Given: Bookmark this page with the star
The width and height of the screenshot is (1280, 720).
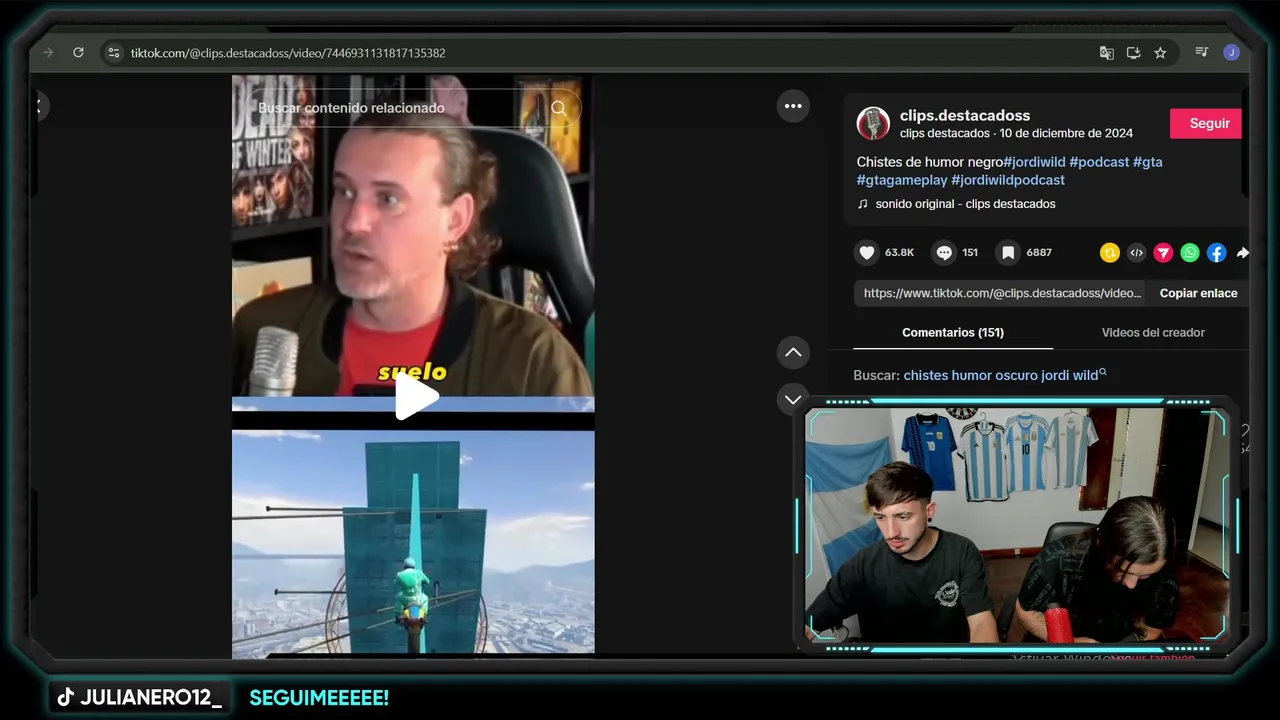Looking at the screenshot, I should pos(1160,53).
